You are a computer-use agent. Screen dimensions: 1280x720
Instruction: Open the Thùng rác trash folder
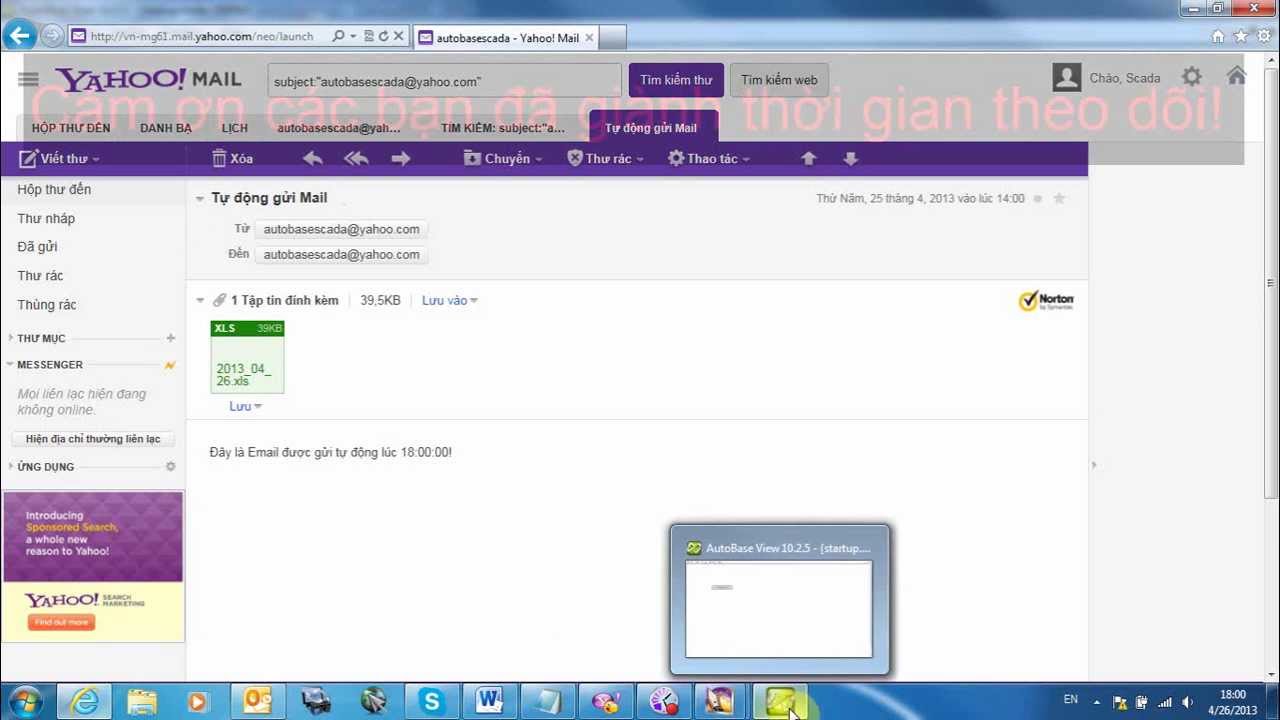pos(47,304)
